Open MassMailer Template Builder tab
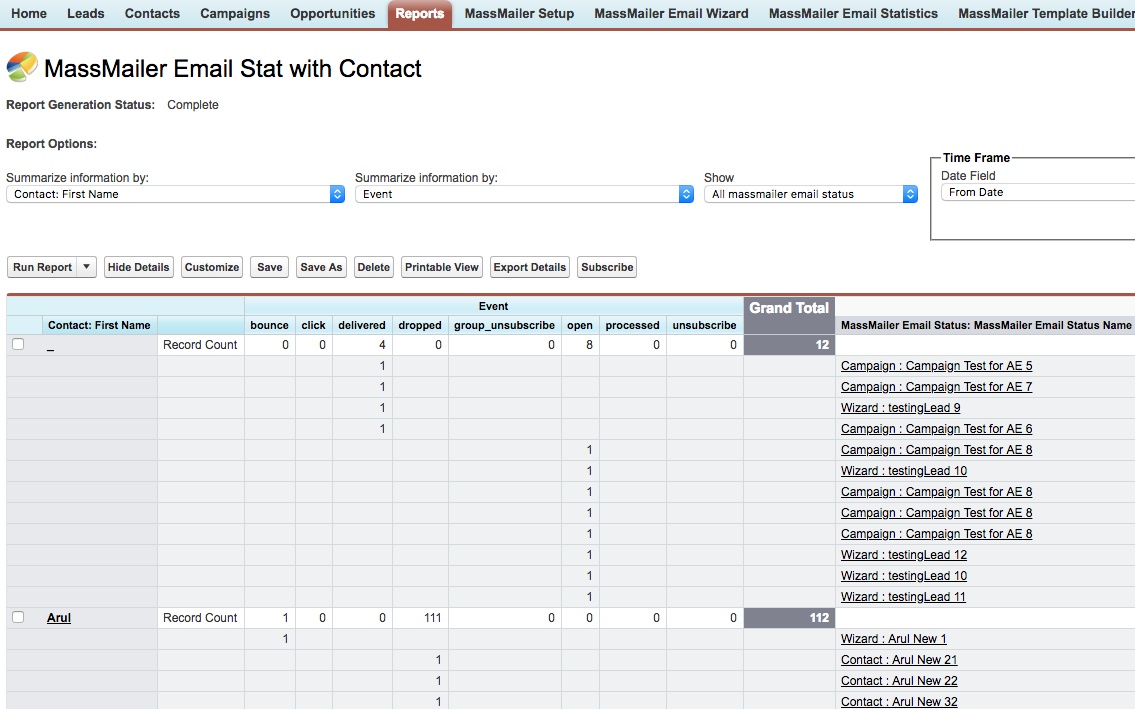The image size is (1135, 709). 1045,13
